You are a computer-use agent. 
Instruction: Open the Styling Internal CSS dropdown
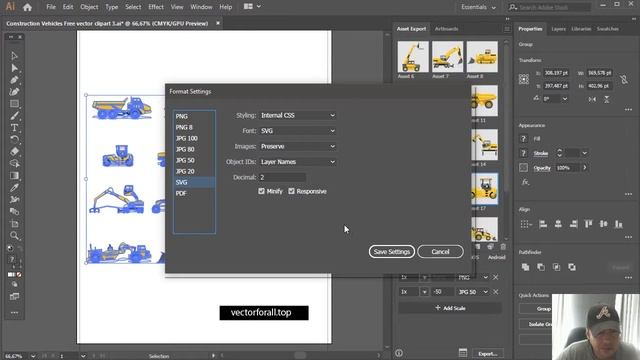(x=298, y=116)
